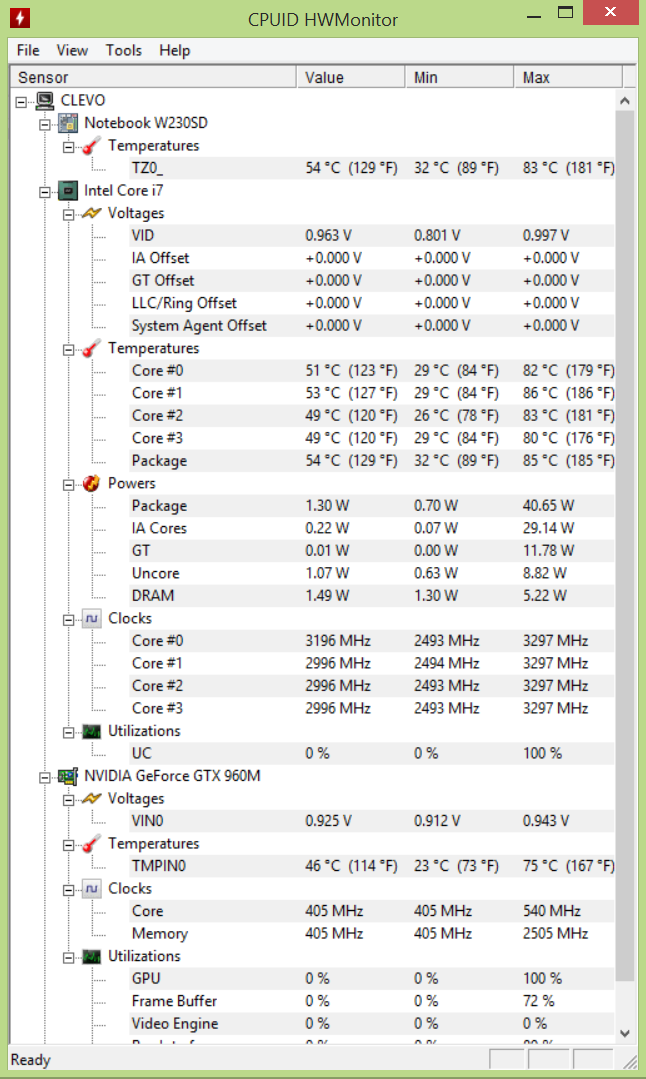This screenshot has height=1079, width=646.
Task: Select the TZ0_ temperature row
Action: (x=372, y=169)
